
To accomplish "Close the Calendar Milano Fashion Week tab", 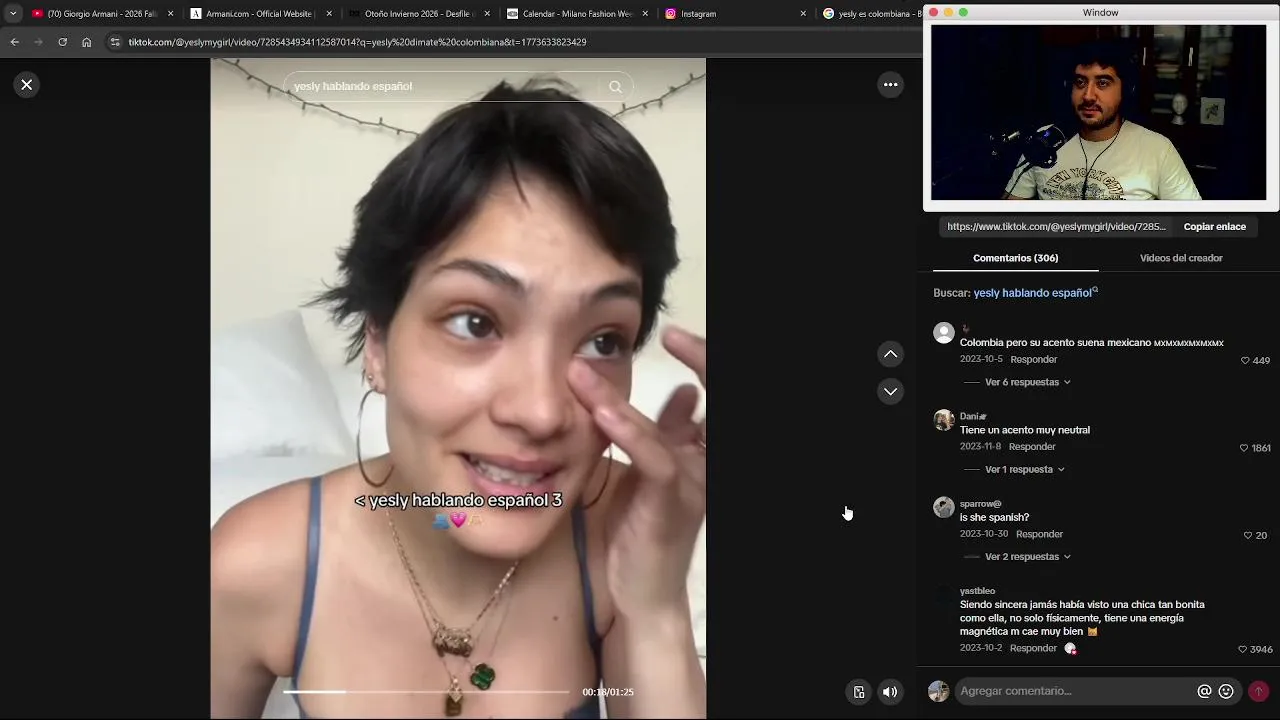I will tap(645, 14).
